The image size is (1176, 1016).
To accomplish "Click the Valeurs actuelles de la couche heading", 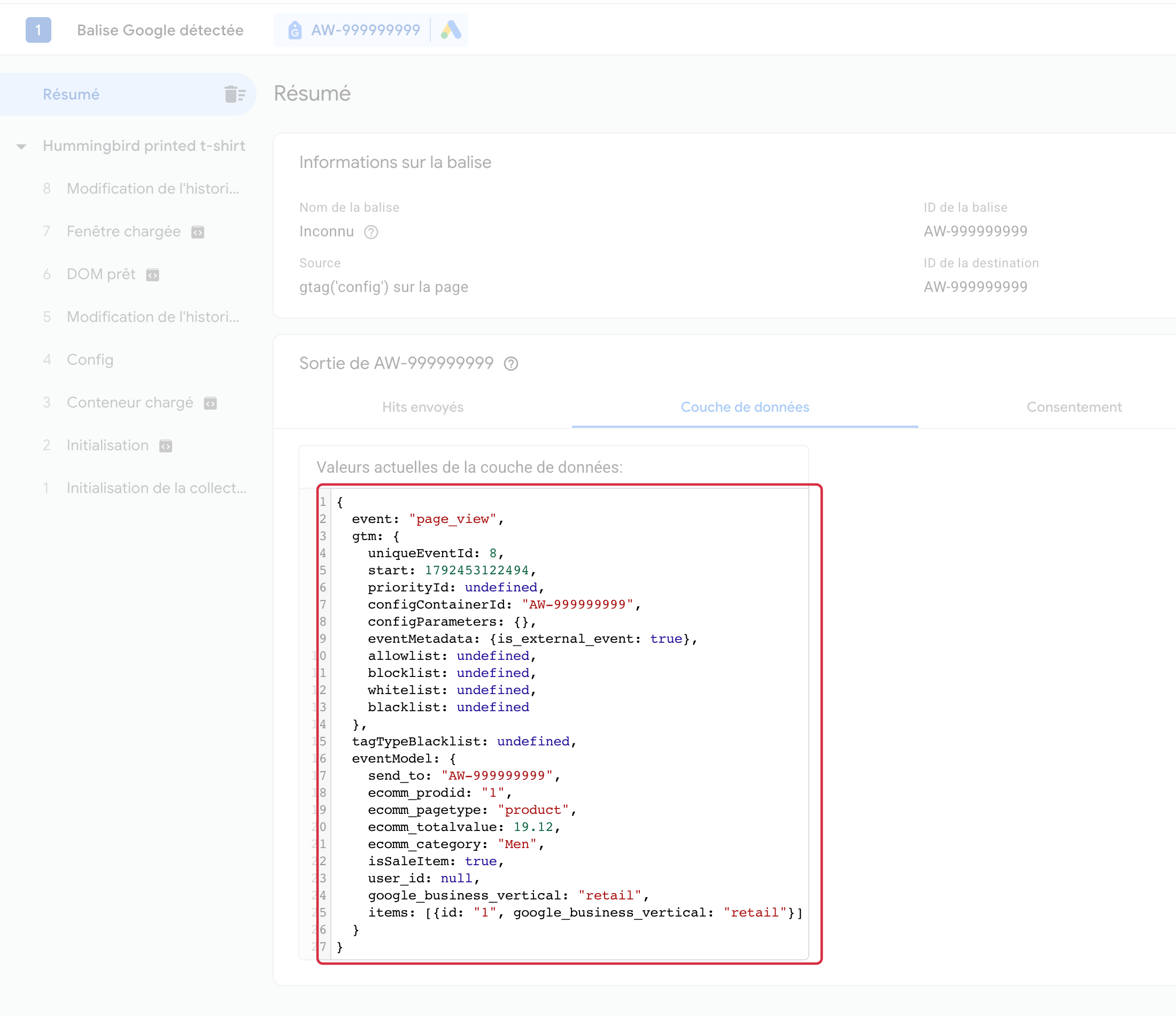I will [x=469, y=467].
